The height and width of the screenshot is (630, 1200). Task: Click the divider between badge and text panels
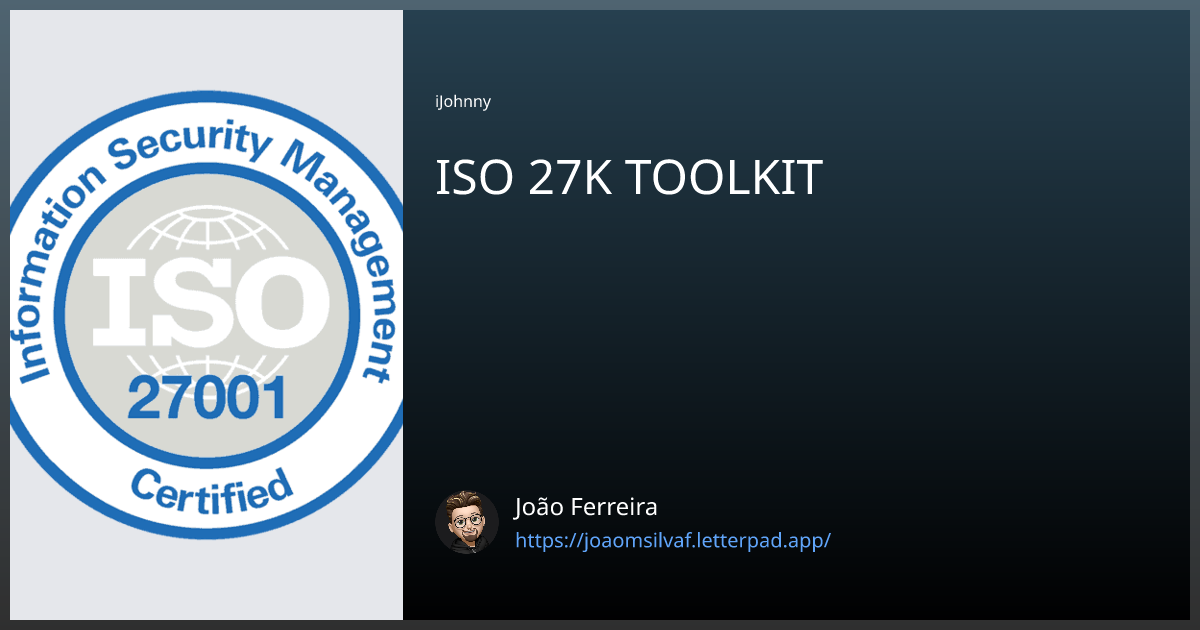404,315
